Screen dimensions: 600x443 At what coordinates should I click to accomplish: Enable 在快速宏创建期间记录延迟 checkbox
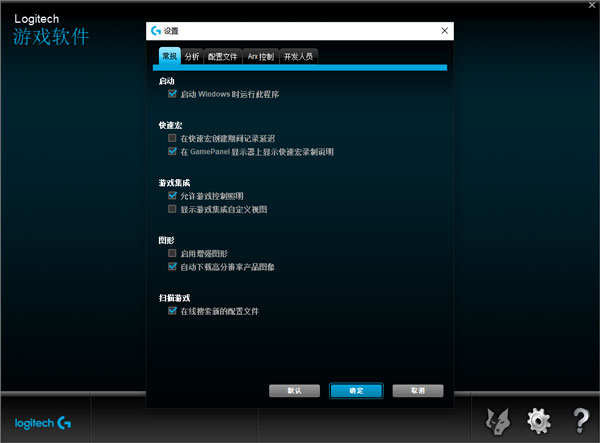(x=172, y=138)
